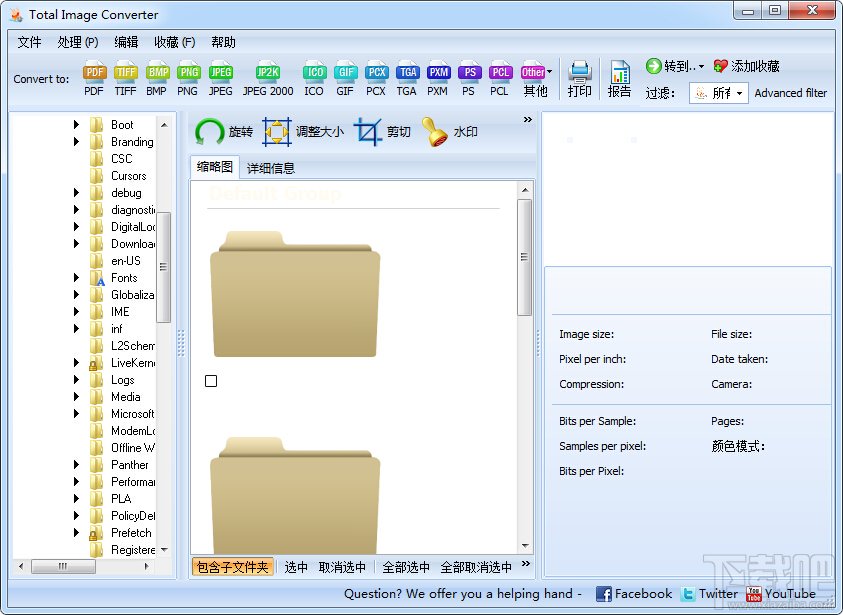843x615 pixels.
Task: Expand the Branding folder node
Action: [x=76, y=142]
